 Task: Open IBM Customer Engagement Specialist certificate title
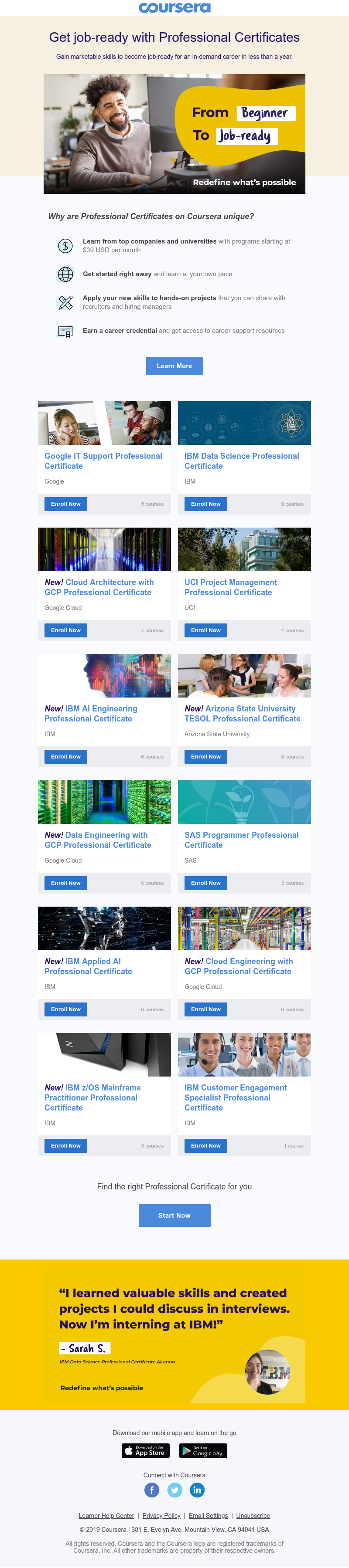(x=236, y=1097)
